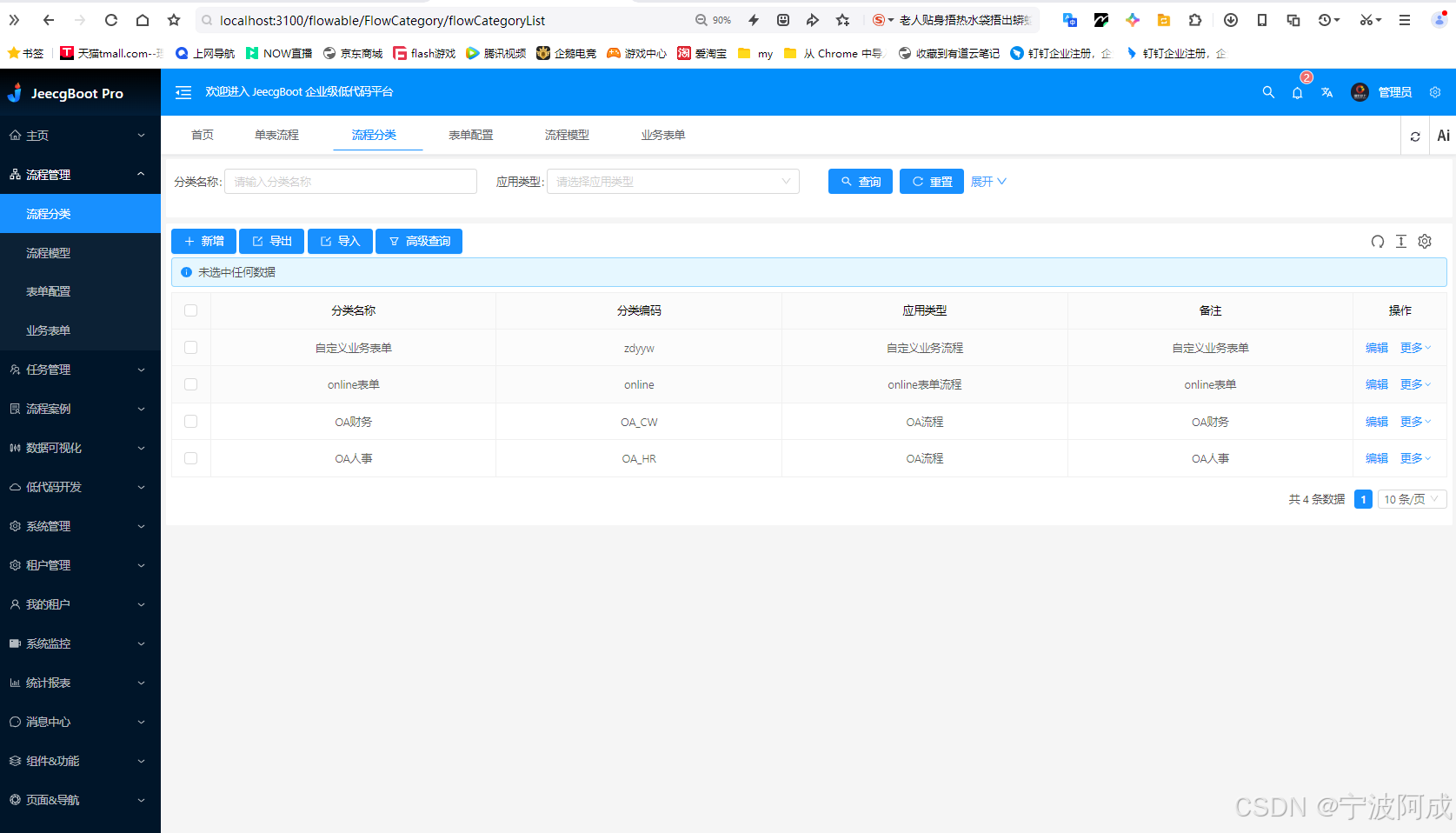The height and width of the screenshot is (833, 1456).
Task: Switch to the 流程模型 tab
Action: (567, 135)
